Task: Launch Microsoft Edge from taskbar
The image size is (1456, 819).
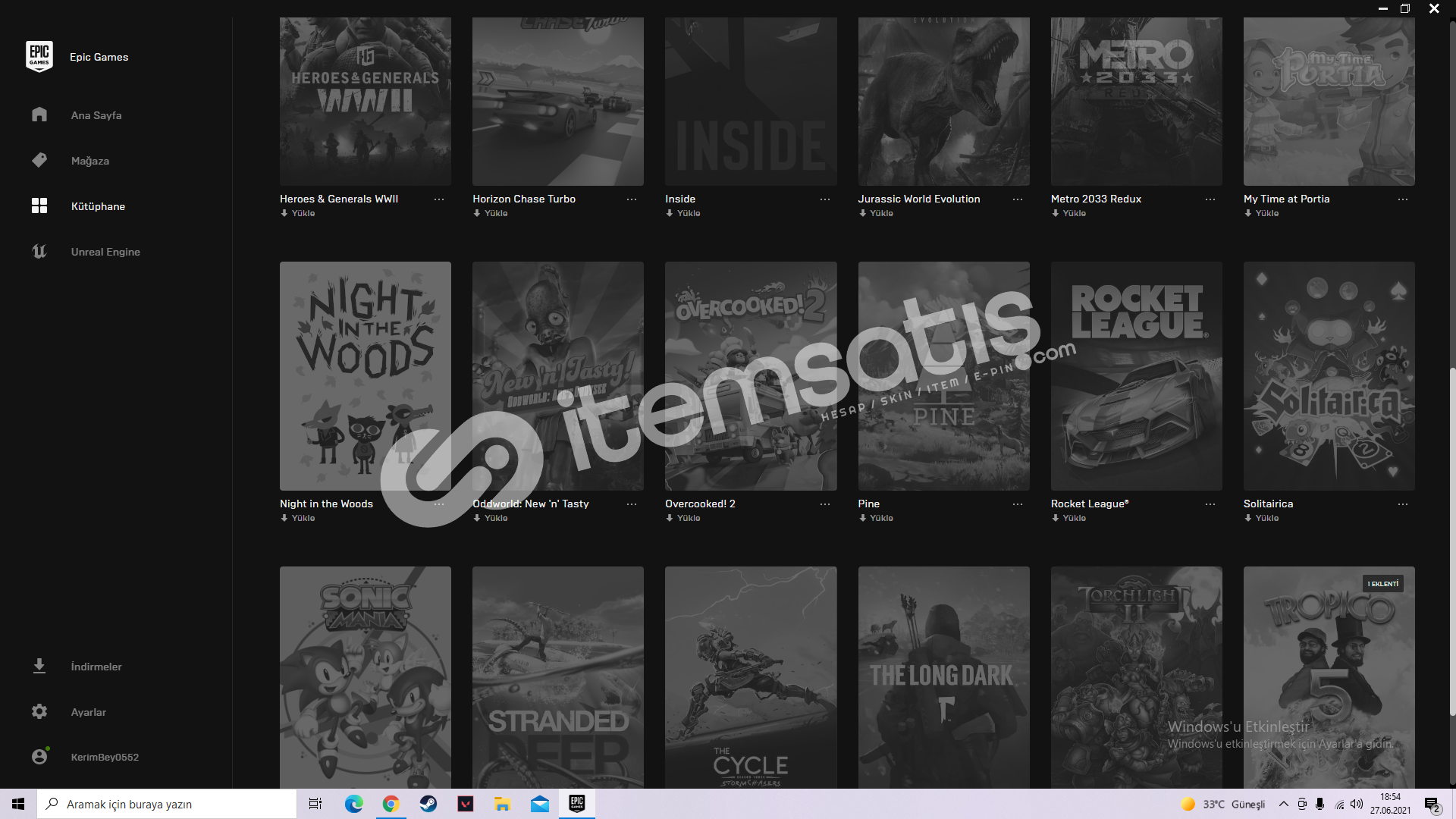Action: tap(354, 804)
